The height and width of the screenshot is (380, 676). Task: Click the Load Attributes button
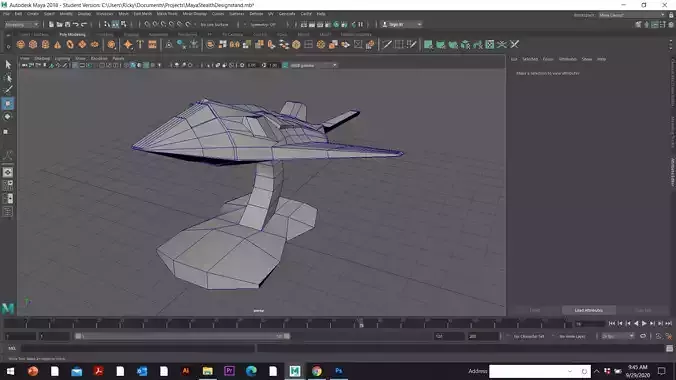pyautogui.click(x=588, y=310)
